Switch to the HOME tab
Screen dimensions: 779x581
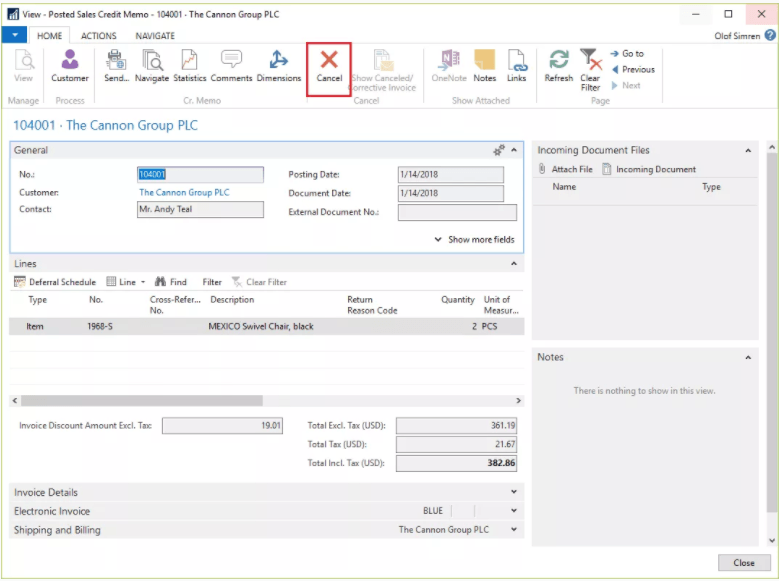tap(49, 36)
